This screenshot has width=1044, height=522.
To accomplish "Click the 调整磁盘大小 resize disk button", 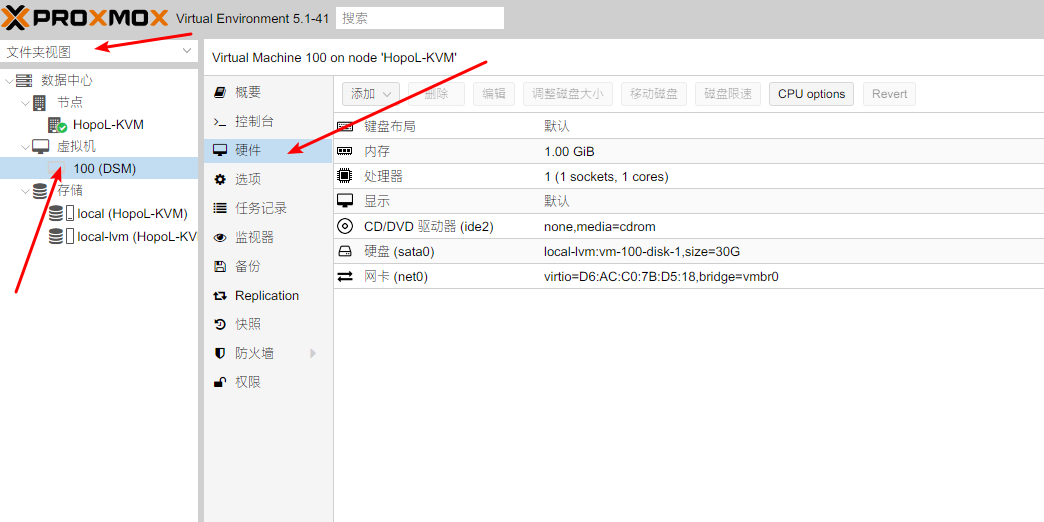I will (567, 94).
